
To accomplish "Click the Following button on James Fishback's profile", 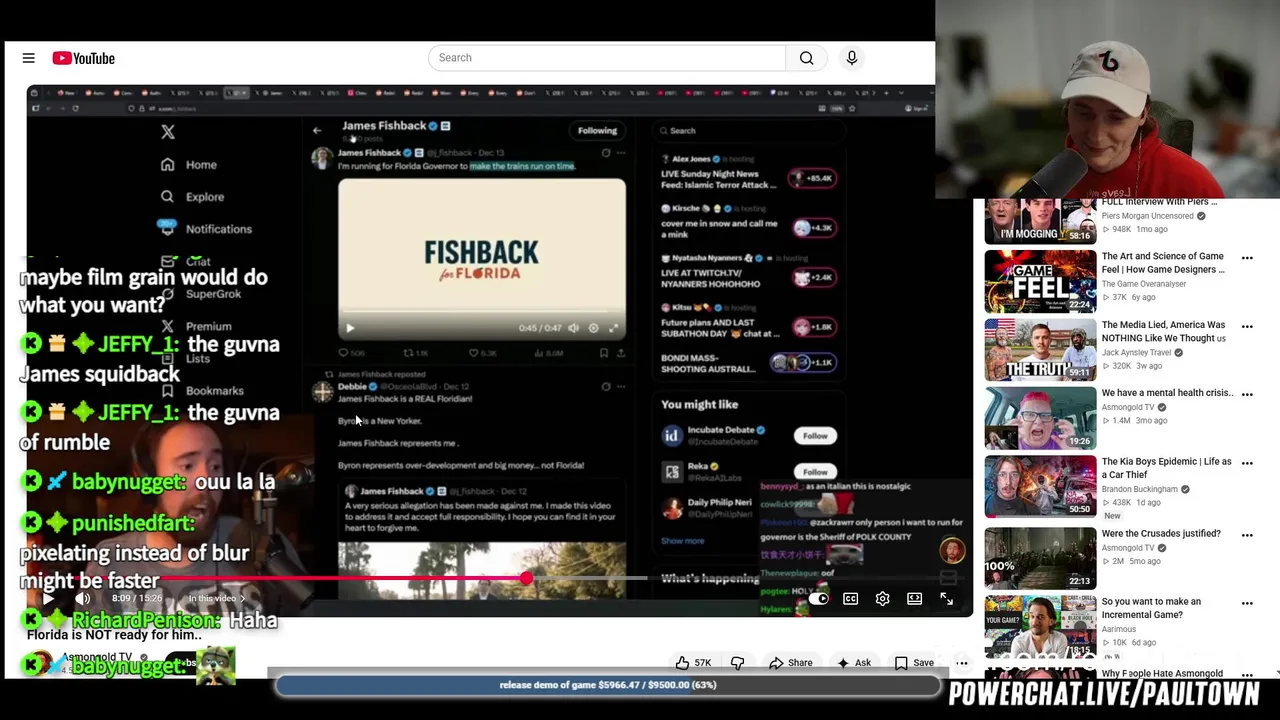I will [597, 131].
